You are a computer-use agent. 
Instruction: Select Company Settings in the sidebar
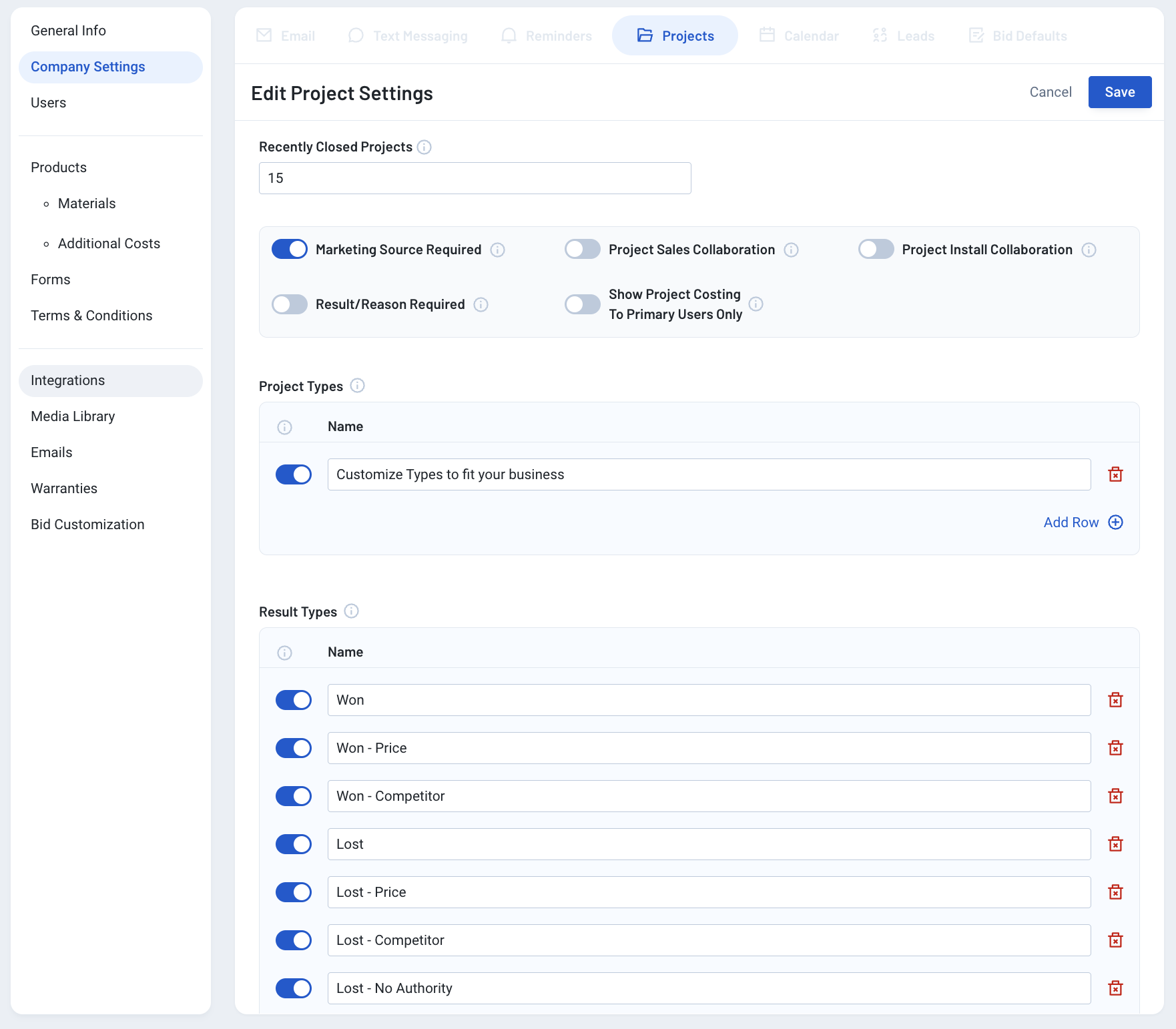(111, 67)
